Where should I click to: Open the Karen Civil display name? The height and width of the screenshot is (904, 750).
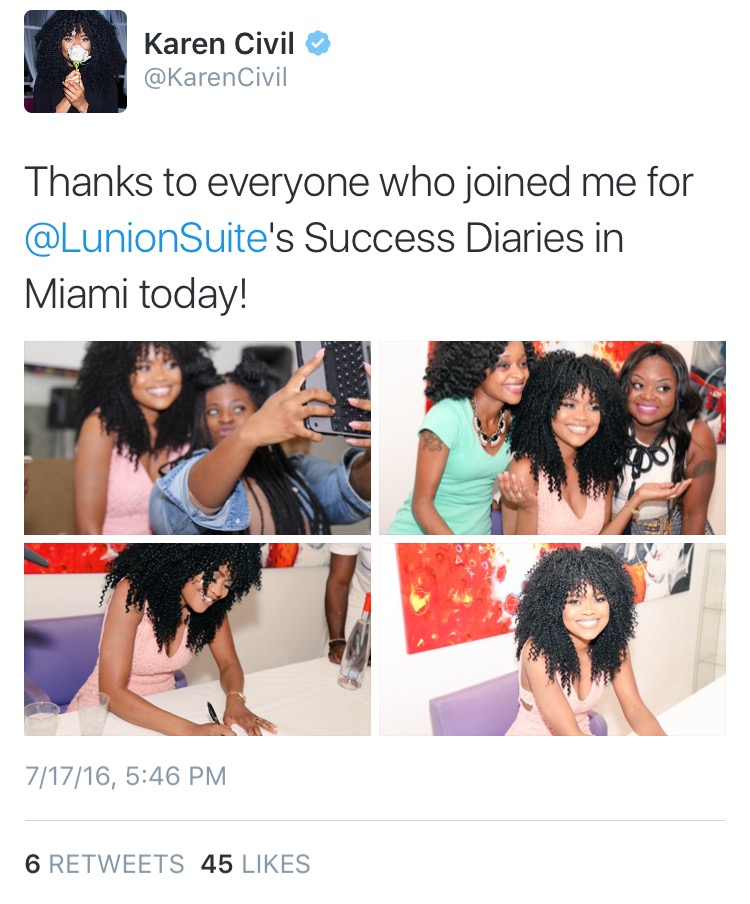click(219, 44)
